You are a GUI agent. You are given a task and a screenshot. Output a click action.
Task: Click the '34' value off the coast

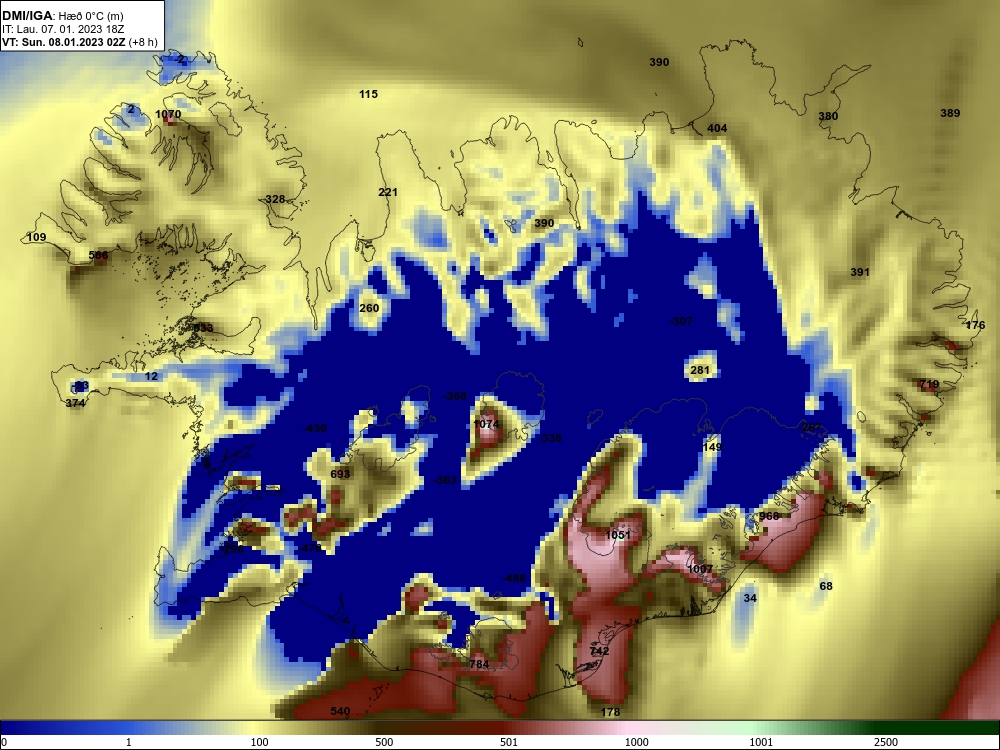pos(750,598)
